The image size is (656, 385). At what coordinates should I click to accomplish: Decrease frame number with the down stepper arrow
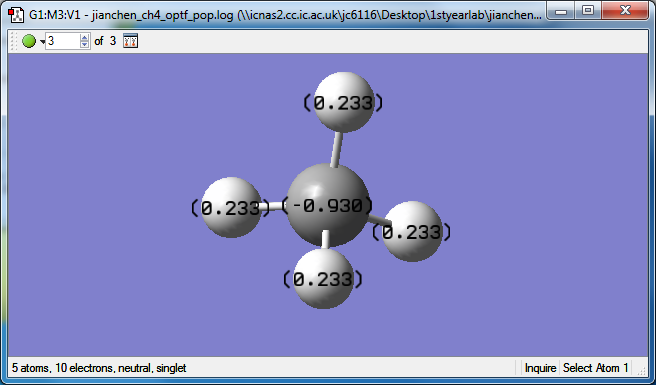tap(85, 45)
